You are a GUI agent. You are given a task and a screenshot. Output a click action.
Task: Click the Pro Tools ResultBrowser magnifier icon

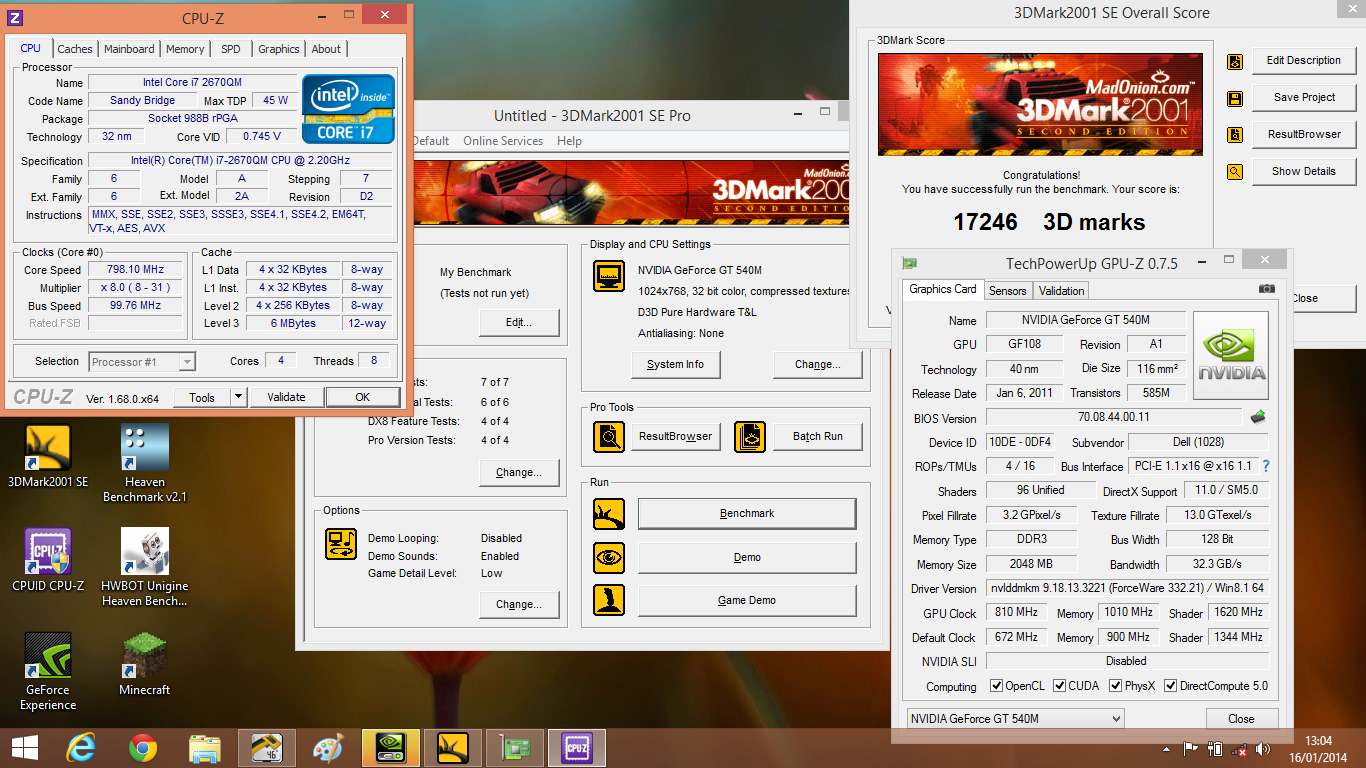[609, 436]
